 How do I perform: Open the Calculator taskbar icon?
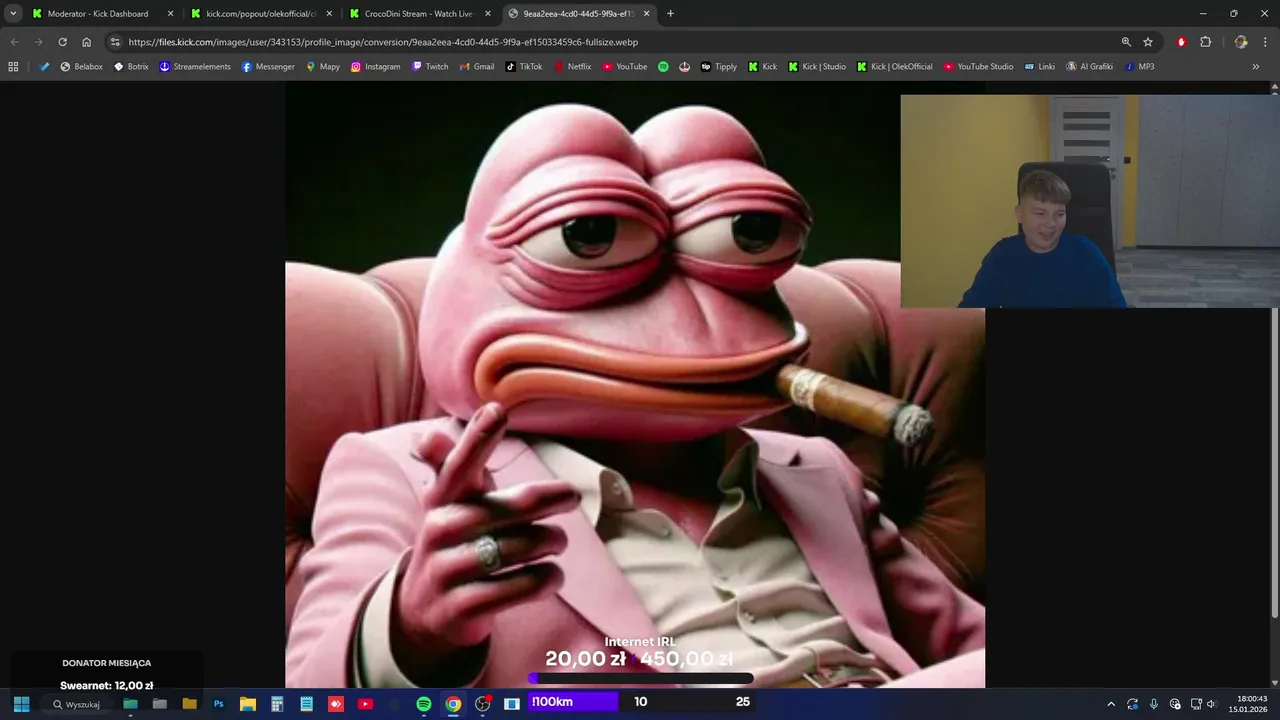click(277, 703)
